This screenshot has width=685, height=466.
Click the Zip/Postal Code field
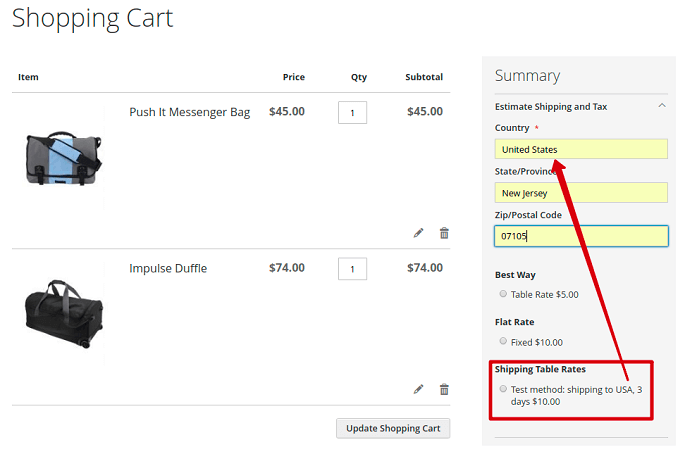click(581, 236)
